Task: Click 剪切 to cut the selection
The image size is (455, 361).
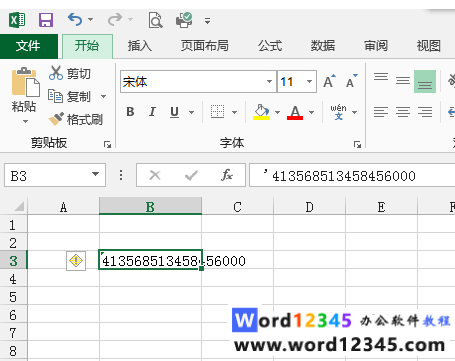Action: pyautogui.click(x=70, y=73)
